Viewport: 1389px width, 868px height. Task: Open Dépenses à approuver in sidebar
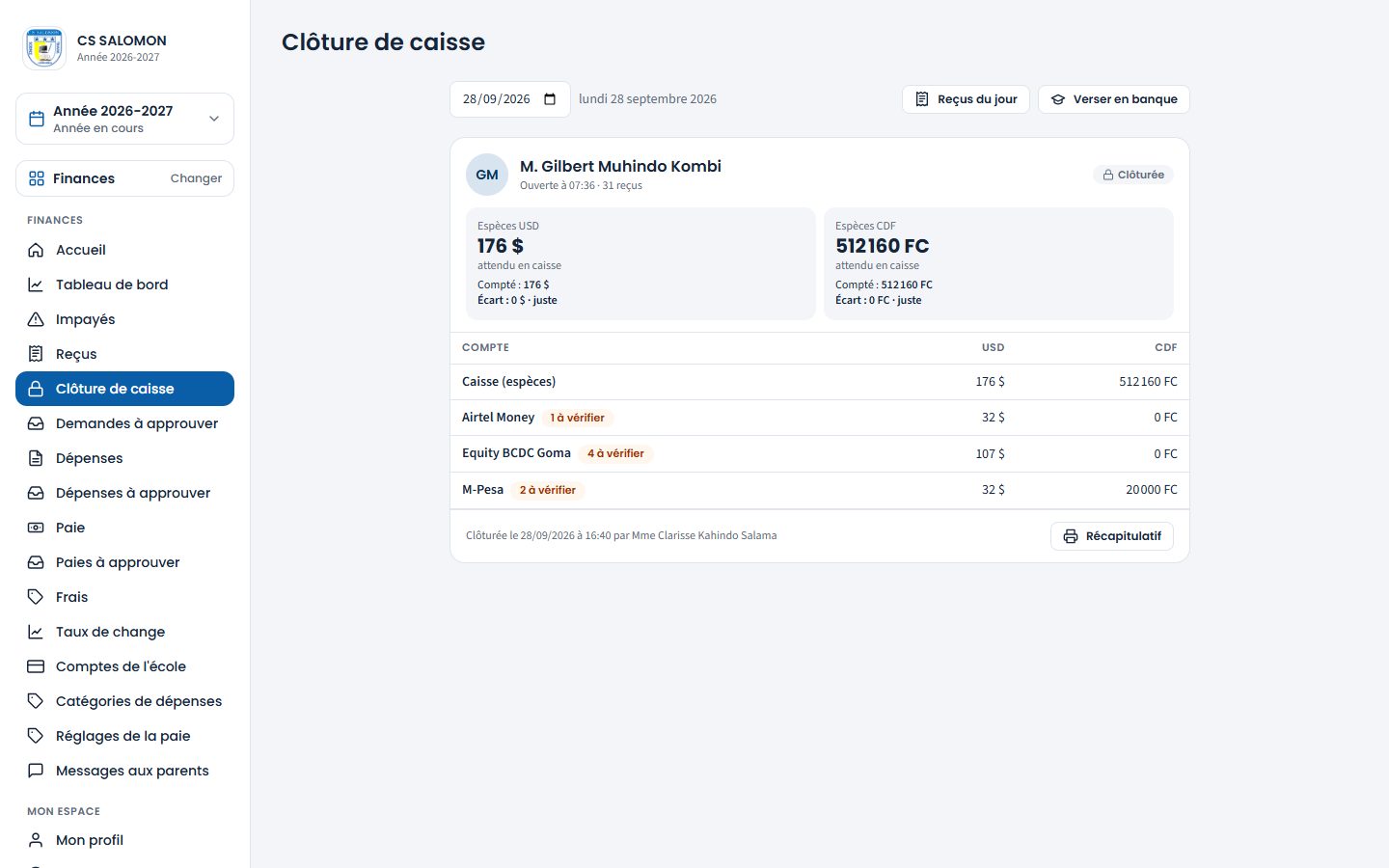[124, 493]
